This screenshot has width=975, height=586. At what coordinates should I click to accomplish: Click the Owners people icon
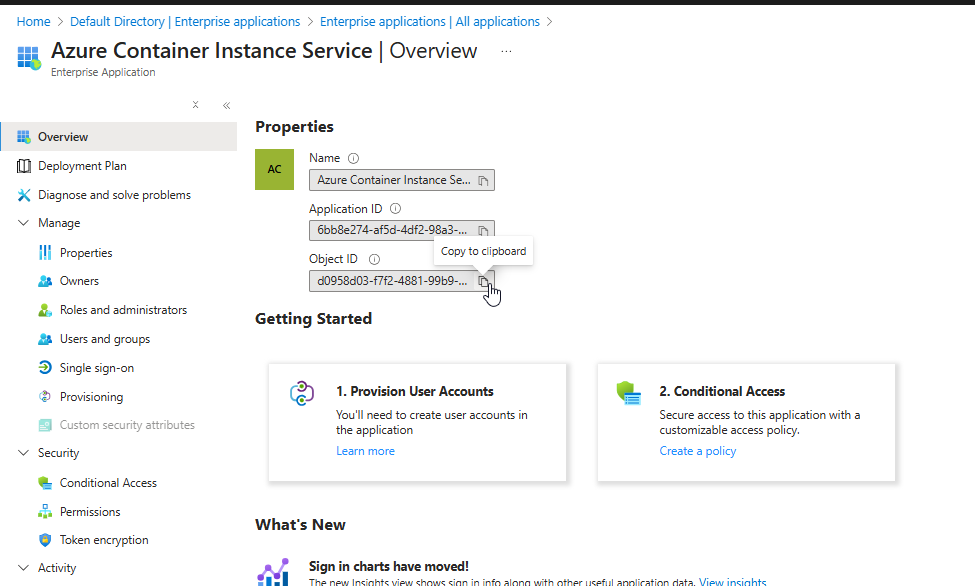(x=45, y=281)
